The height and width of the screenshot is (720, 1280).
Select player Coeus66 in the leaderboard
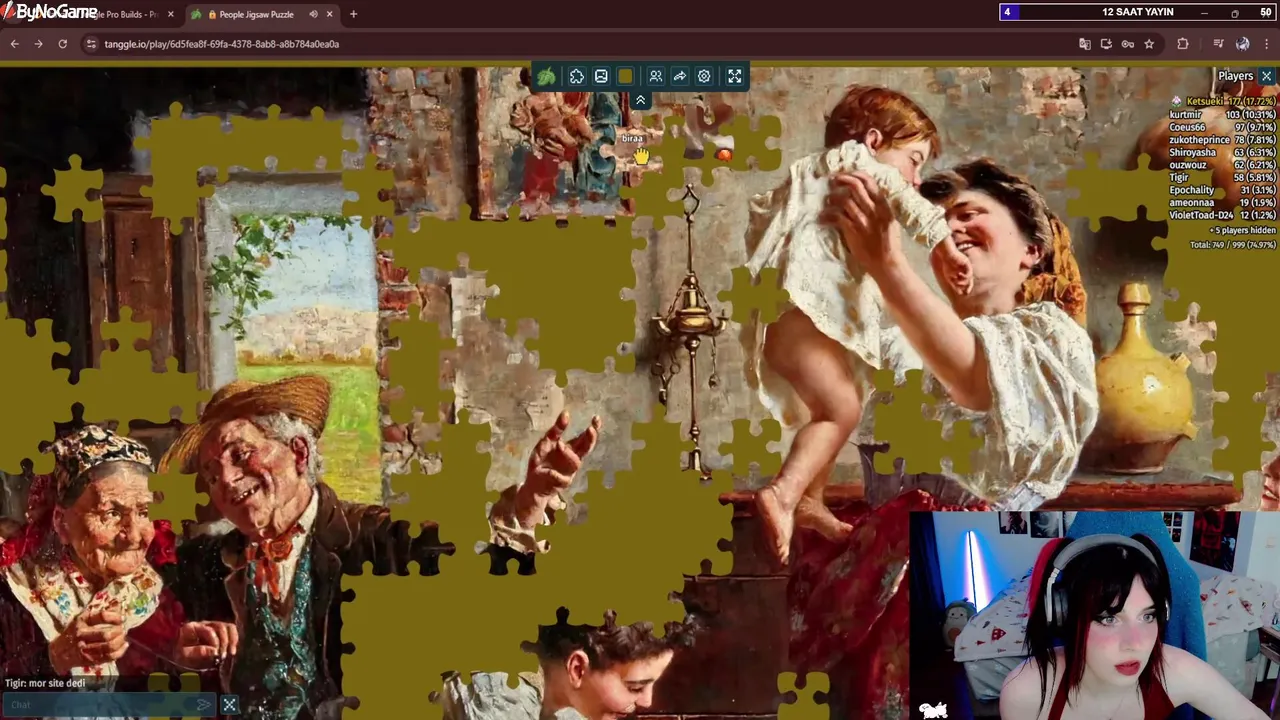(x=1222, y=128)
